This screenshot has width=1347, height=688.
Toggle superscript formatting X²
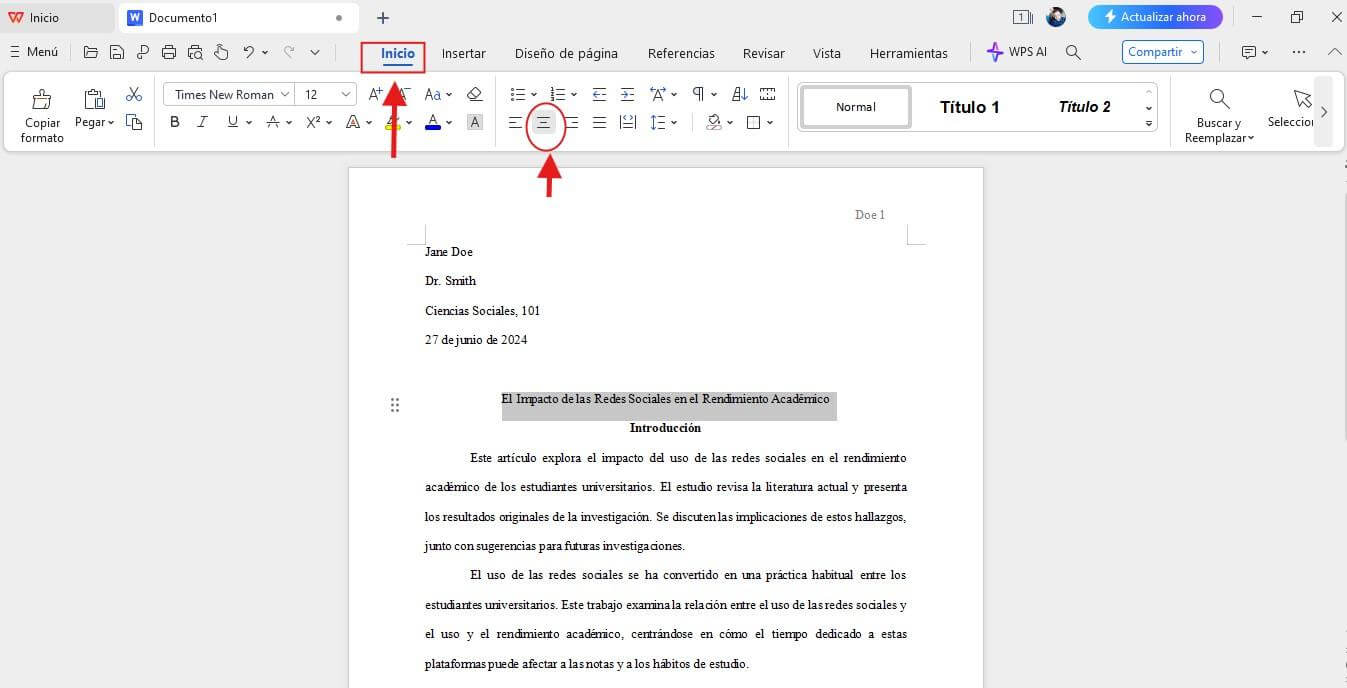pyautogui.click(x=311, y=121)
